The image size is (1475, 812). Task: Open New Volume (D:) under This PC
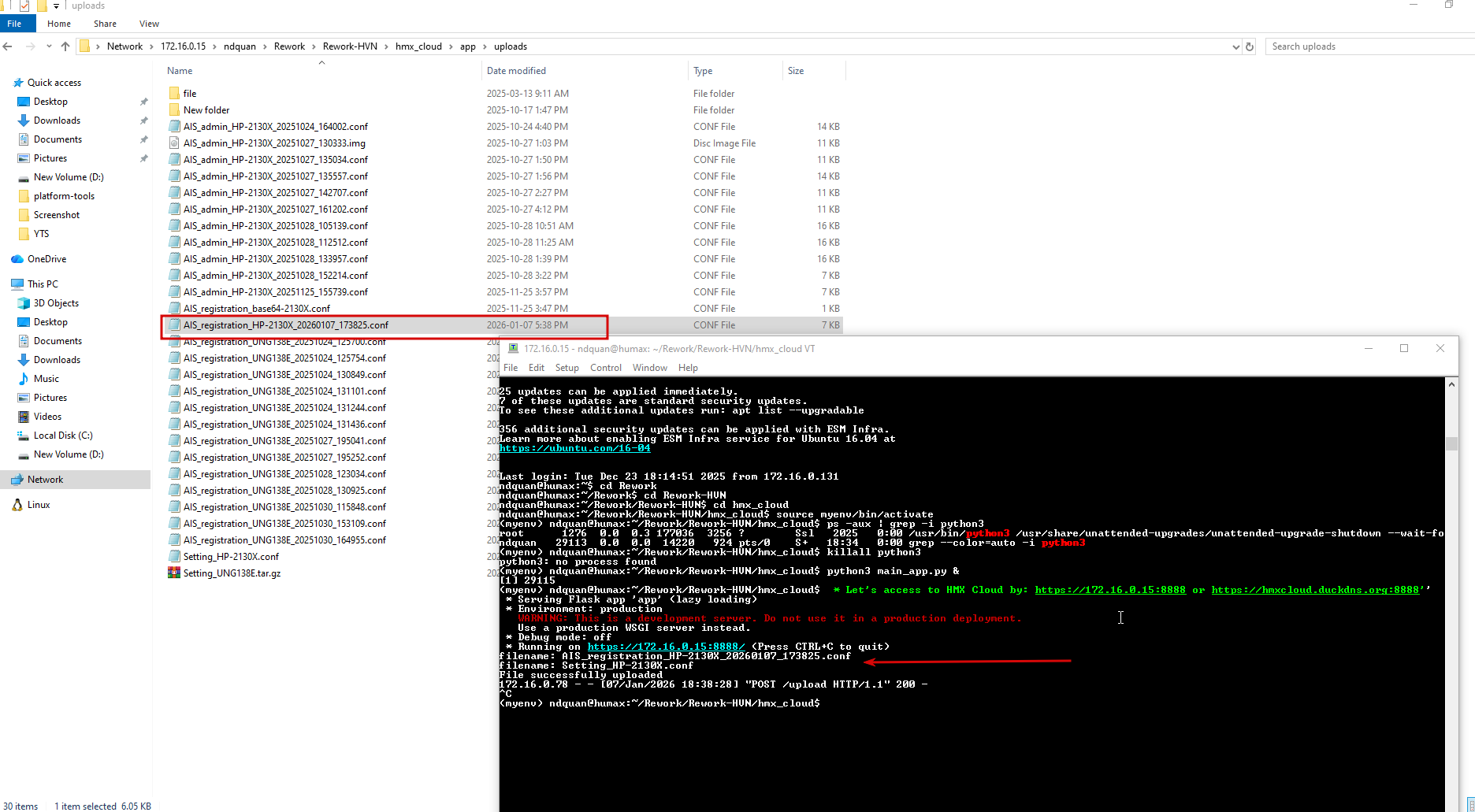(69, 454)
